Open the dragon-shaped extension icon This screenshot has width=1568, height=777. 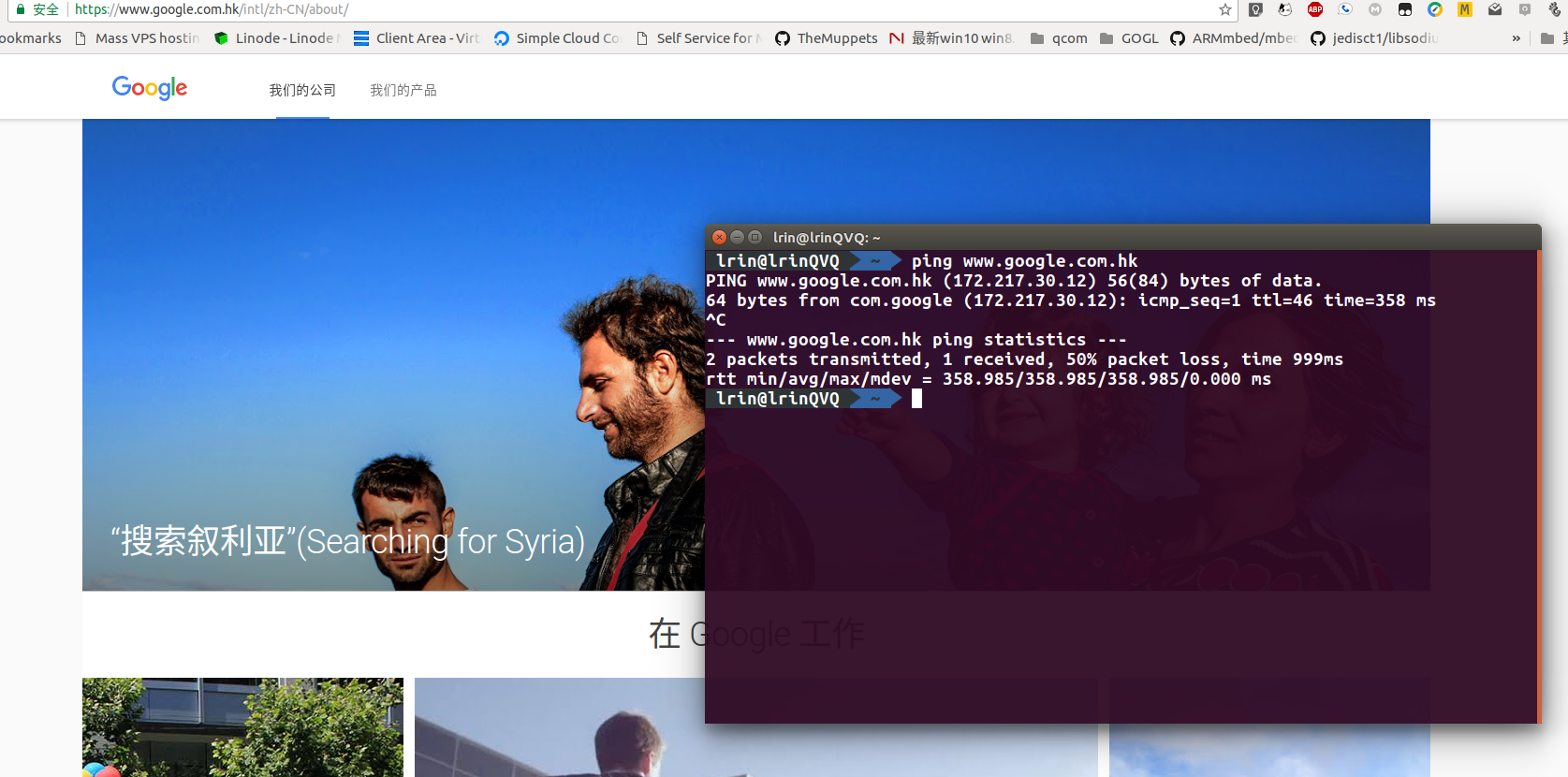tap(1555, 9)
